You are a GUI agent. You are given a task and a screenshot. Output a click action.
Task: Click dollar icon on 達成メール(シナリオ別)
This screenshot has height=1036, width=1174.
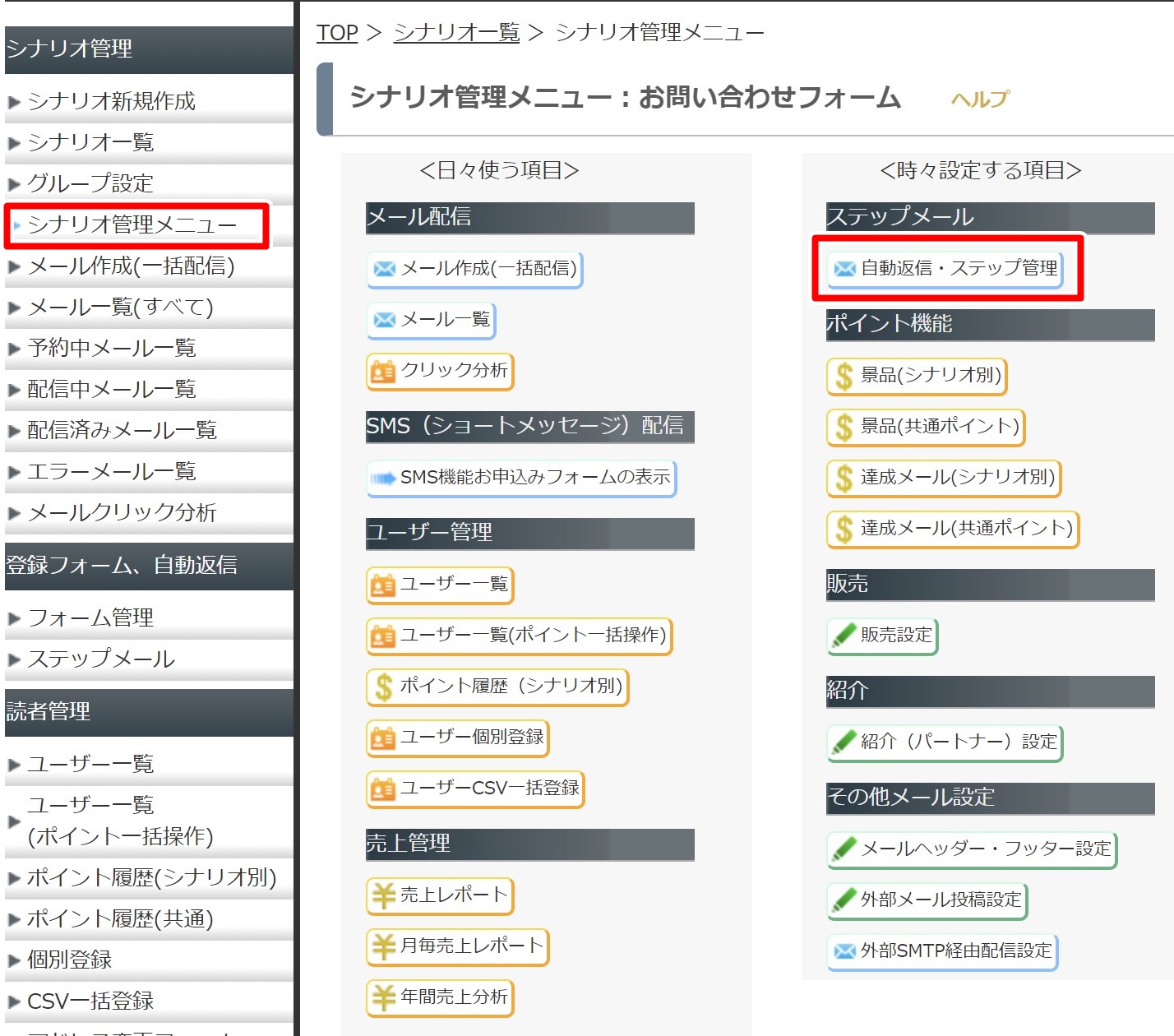[x=844, y=479]
